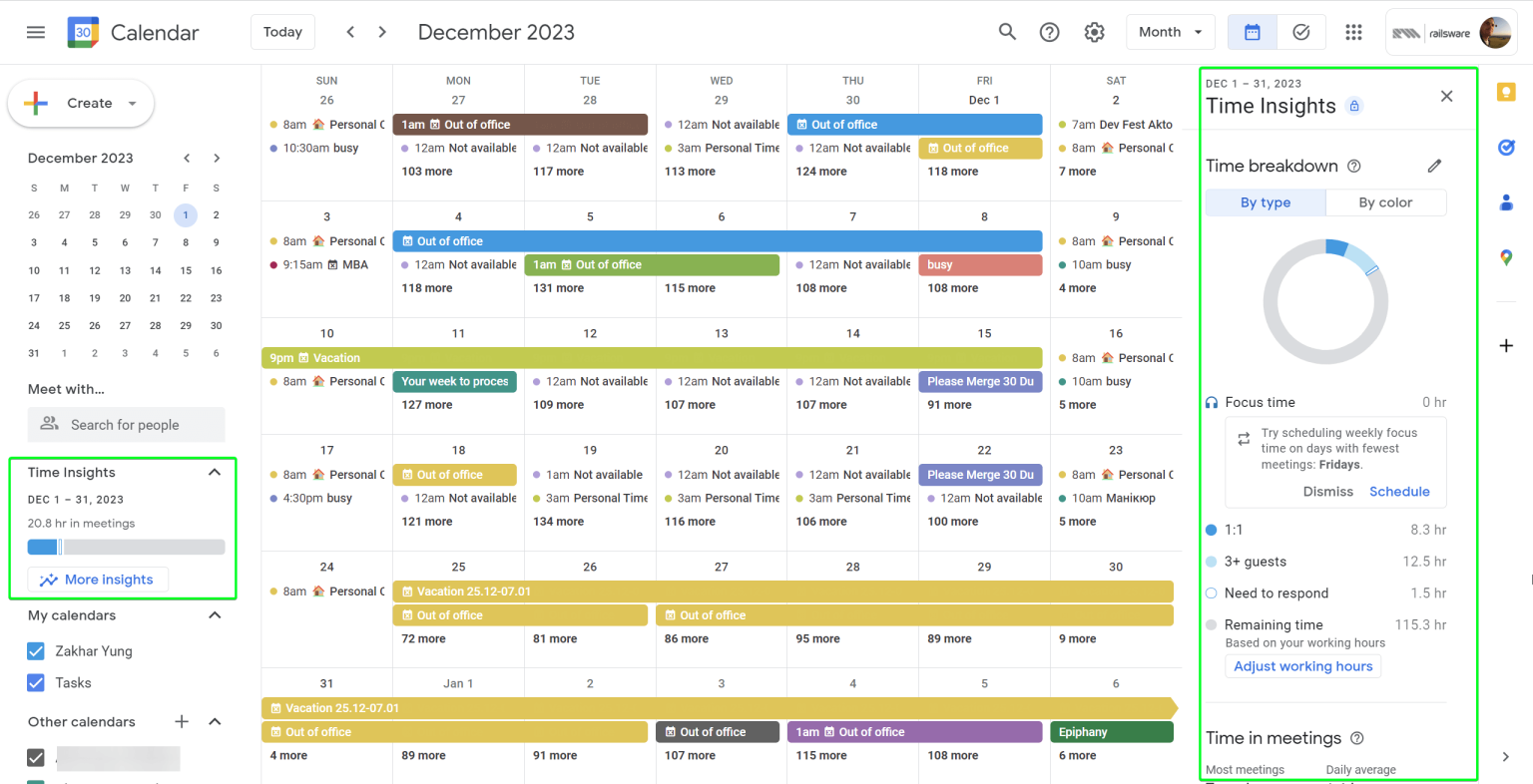
Task: Open the Settings menu gear
Action: (1094, 31)
